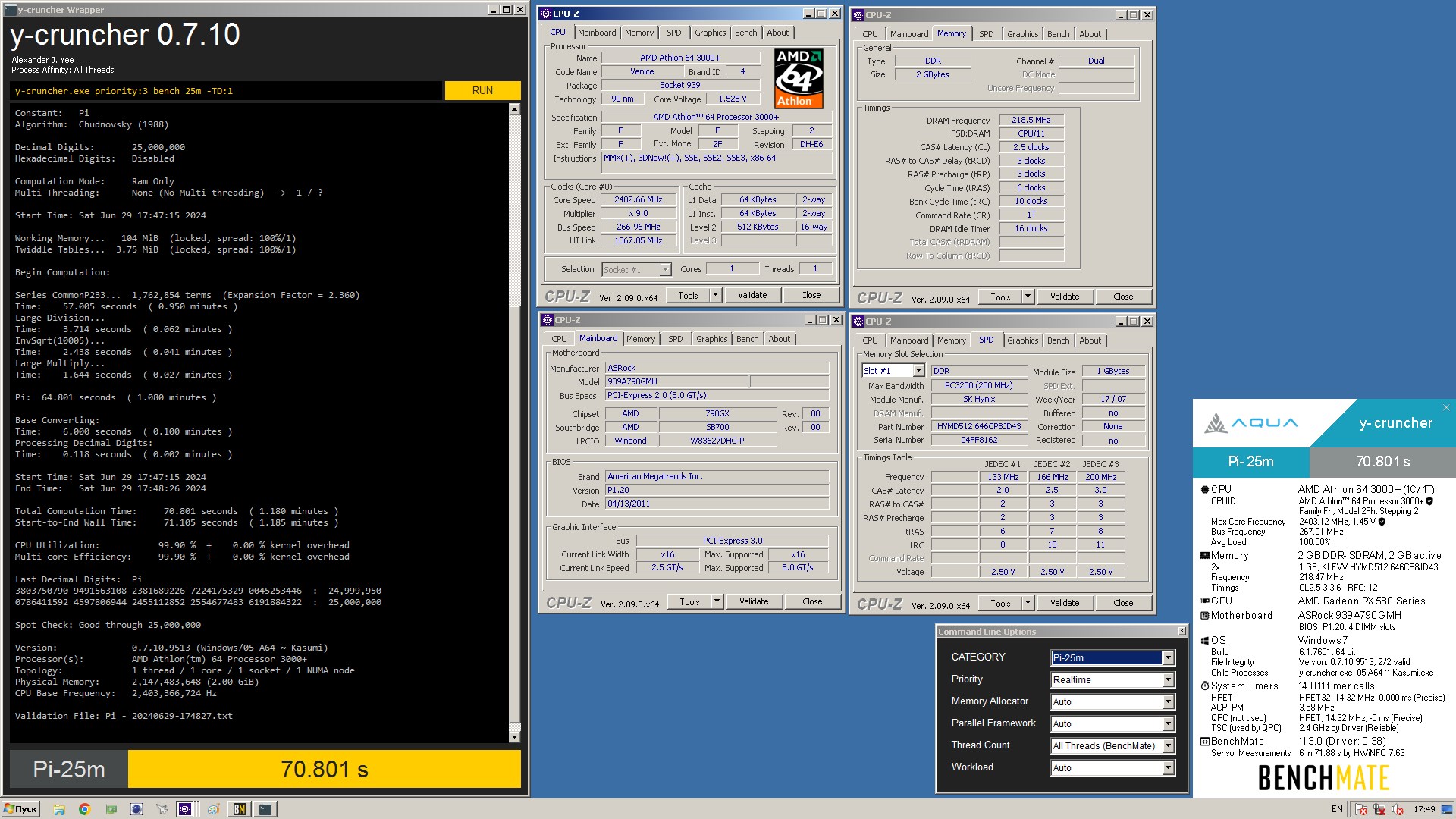Click Validate in CPU-Z SPD window
This screenshot has height=819, width=1456.
(x=1065, y=603)
